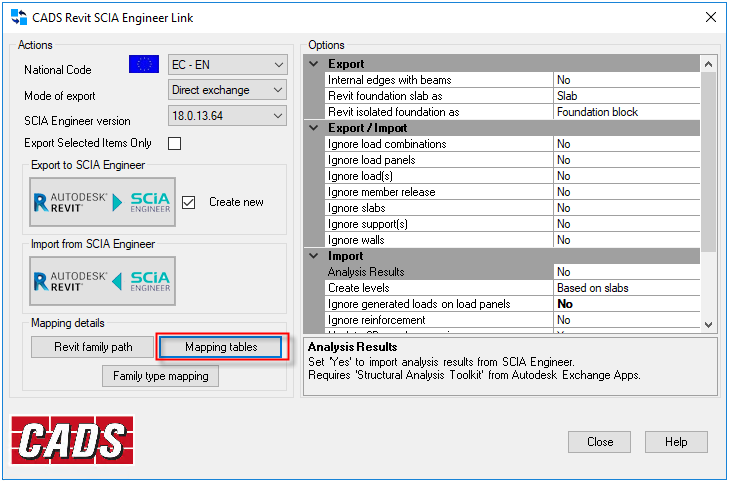The height and width of the screenshot is (483, 730).
Task: Click the options list scroll down arrow
Action: click(x=708, y=325)
